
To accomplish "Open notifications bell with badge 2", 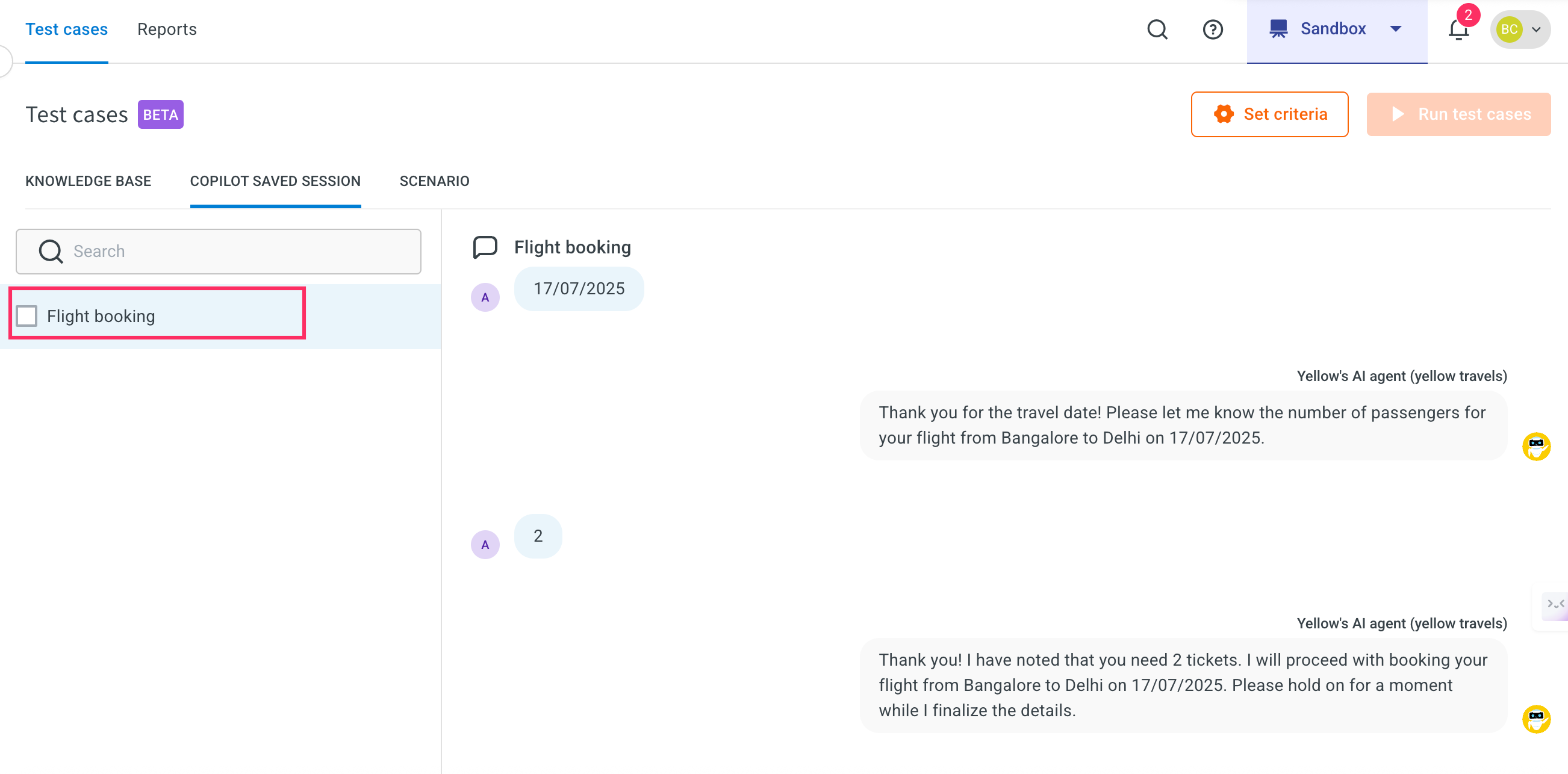I will [x=1458, y=29].
